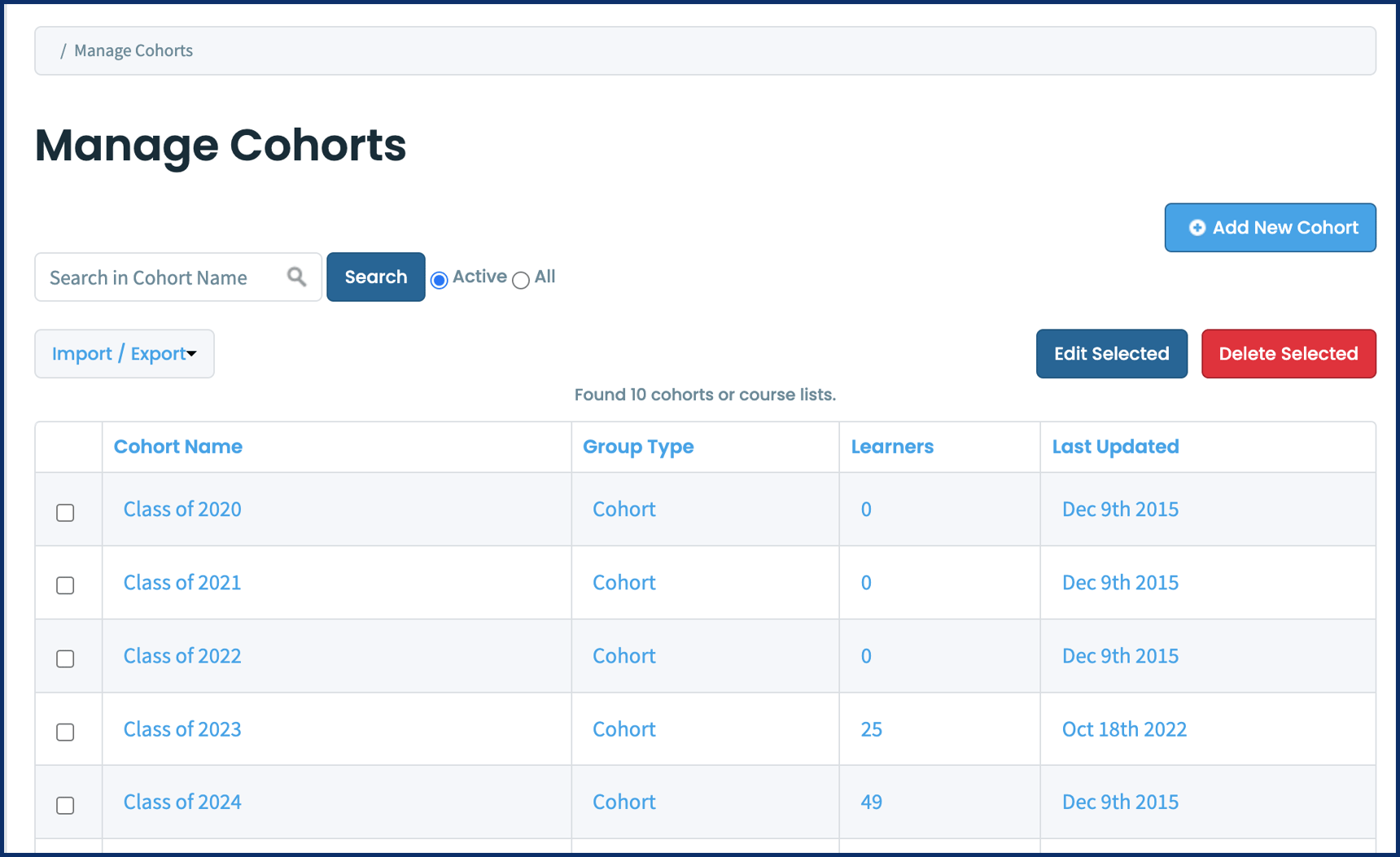Image resolution: width=1400 pixels, height=857 pixels.
Task: Open the Class of 2021 cohort
Action: click(x=182, y=583)
